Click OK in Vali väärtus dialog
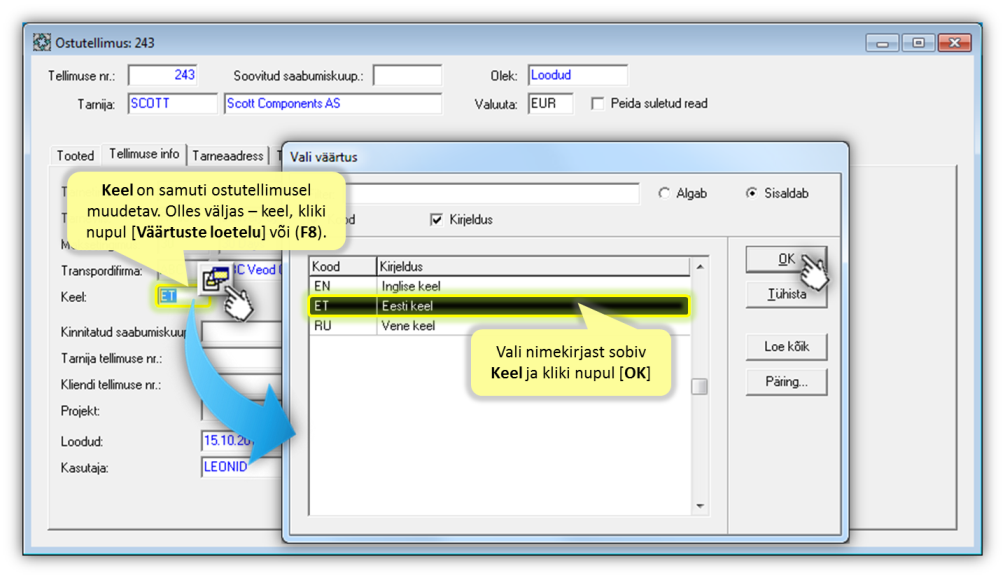This screenshot has width=1005, height=578. coord(786,259)
